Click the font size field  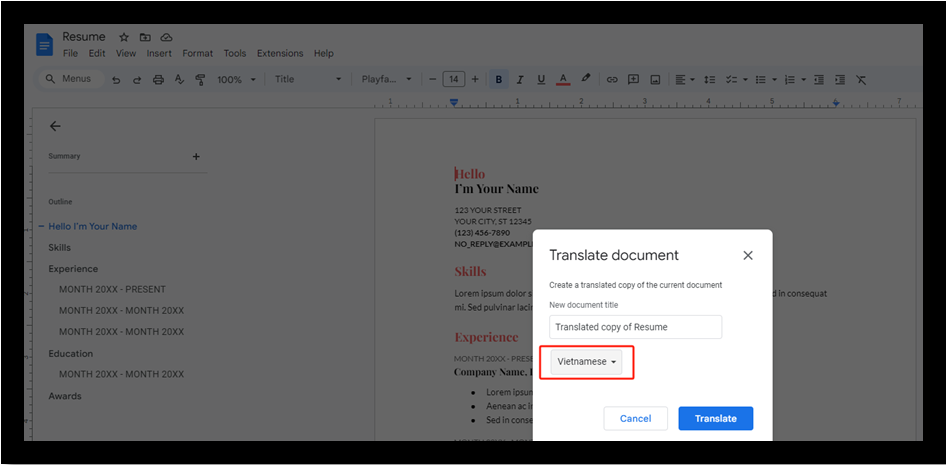[454, 79]
